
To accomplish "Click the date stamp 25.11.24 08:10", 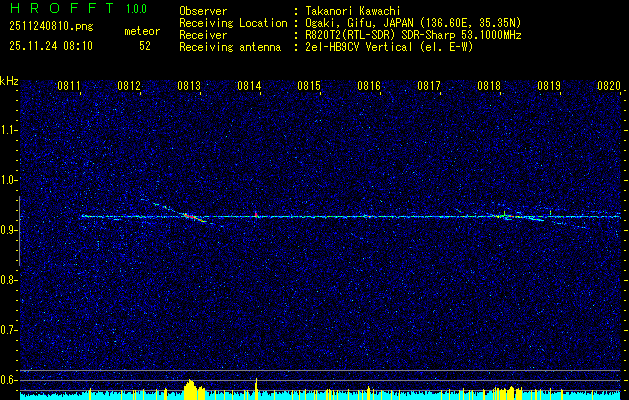I will (x=51, y=46).
